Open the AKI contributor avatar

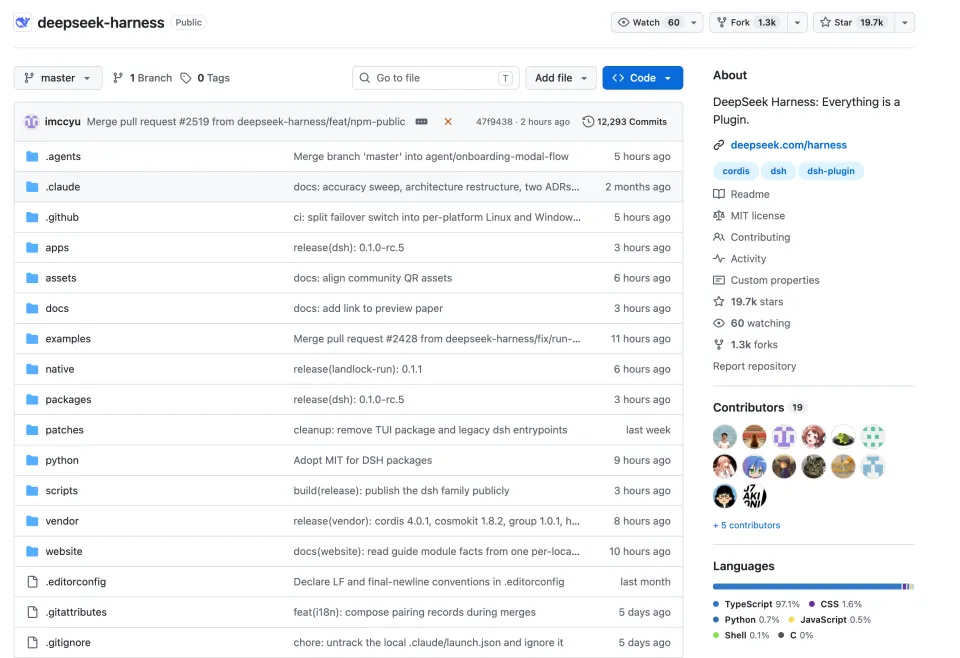pos(754,496)
